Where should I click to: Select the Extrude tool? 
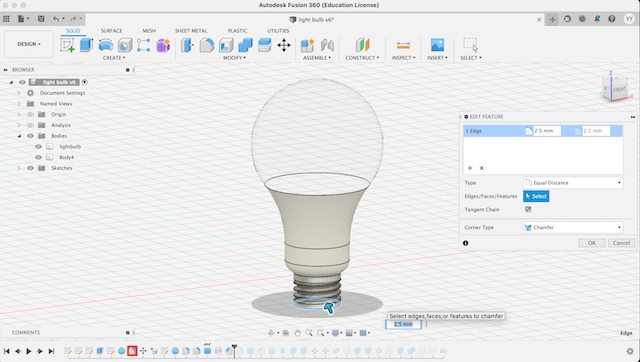[x=86, y=45]
